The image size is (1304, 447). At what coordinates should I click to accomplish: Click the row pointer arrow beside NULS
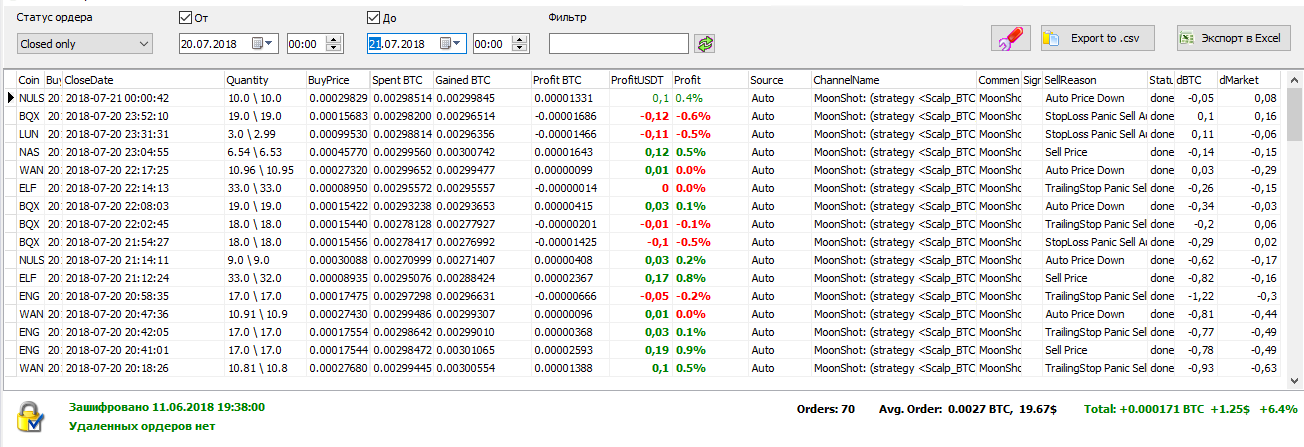10,98
